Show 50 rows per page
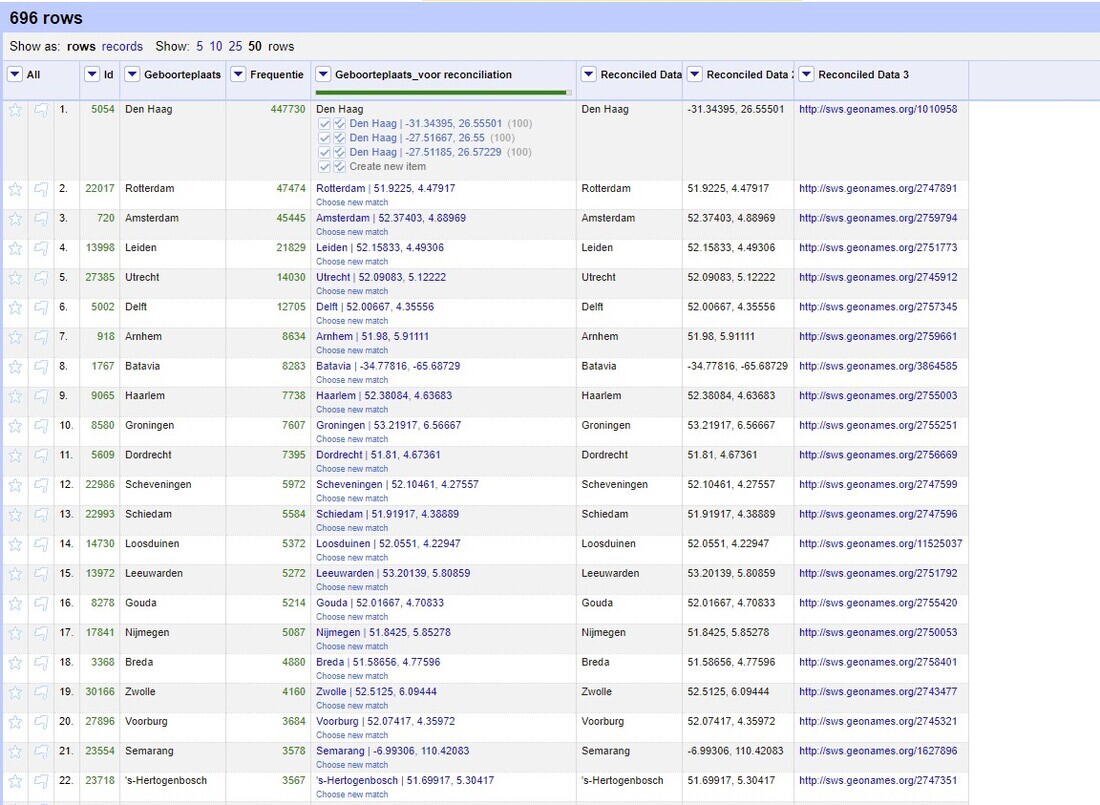Image resolution: width=1100 pixels, height=805 pixels. pos(255,46)
